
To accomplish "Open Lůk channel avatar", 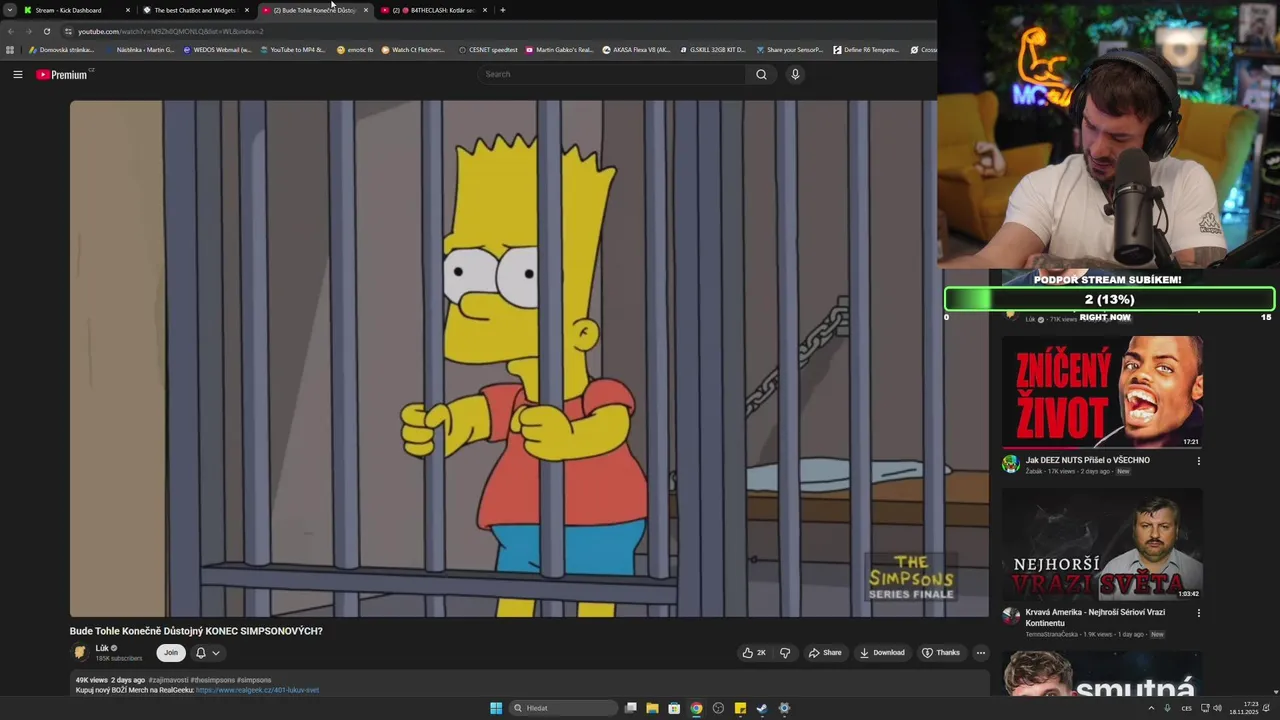I will [80, 653].
